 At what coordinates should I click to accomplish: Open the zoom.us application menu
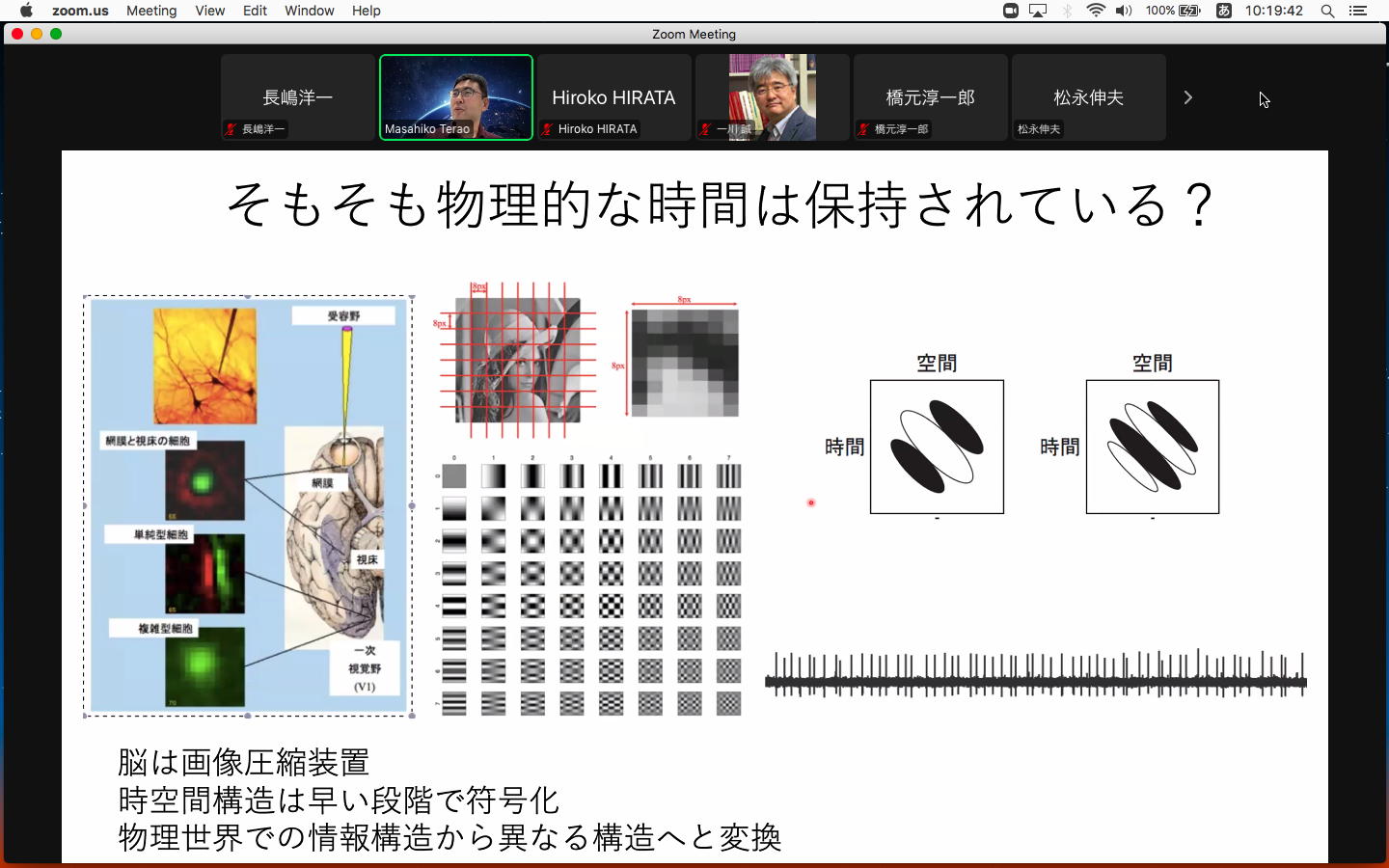[x=80, y=11]
